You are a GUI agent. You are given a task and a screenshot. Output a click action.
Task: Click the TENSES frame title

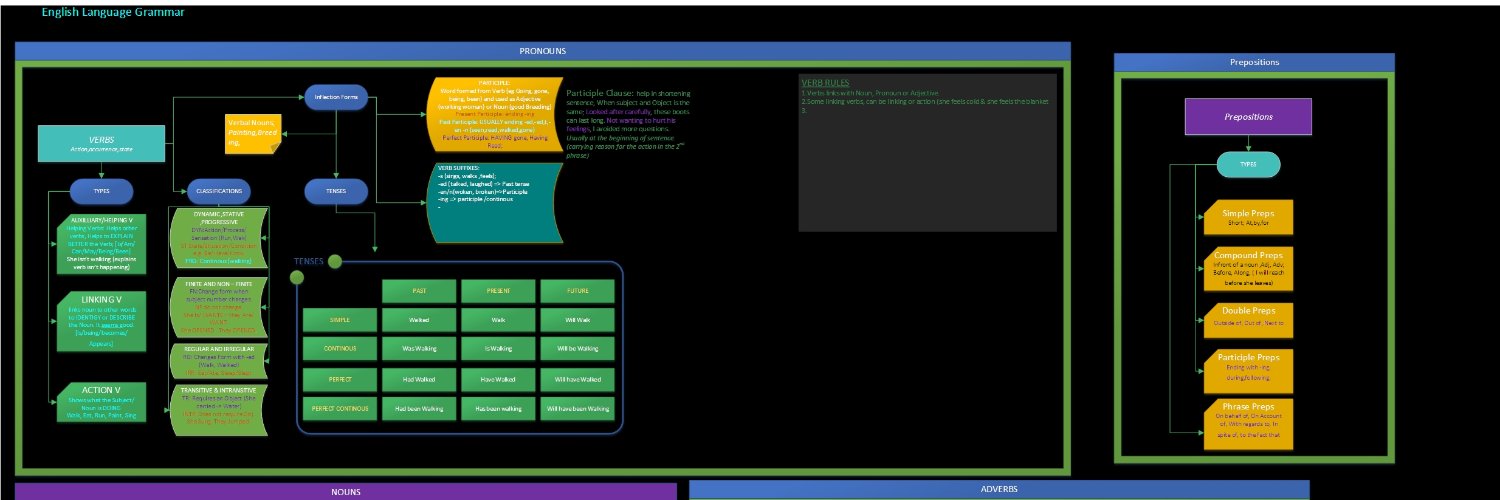tap(308, 261)
